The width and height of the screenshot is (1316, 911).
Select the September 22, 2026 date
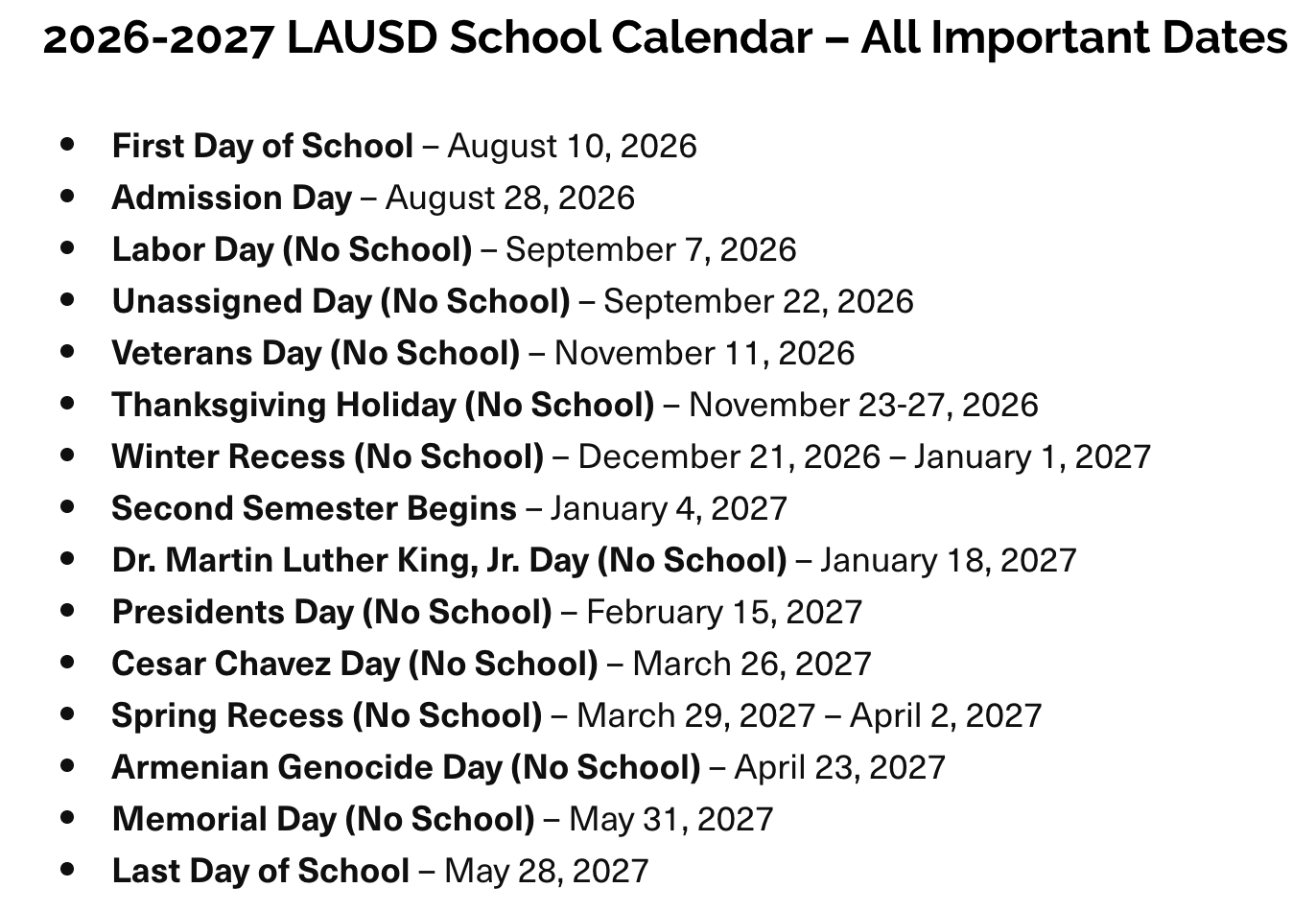coord(758,301)
